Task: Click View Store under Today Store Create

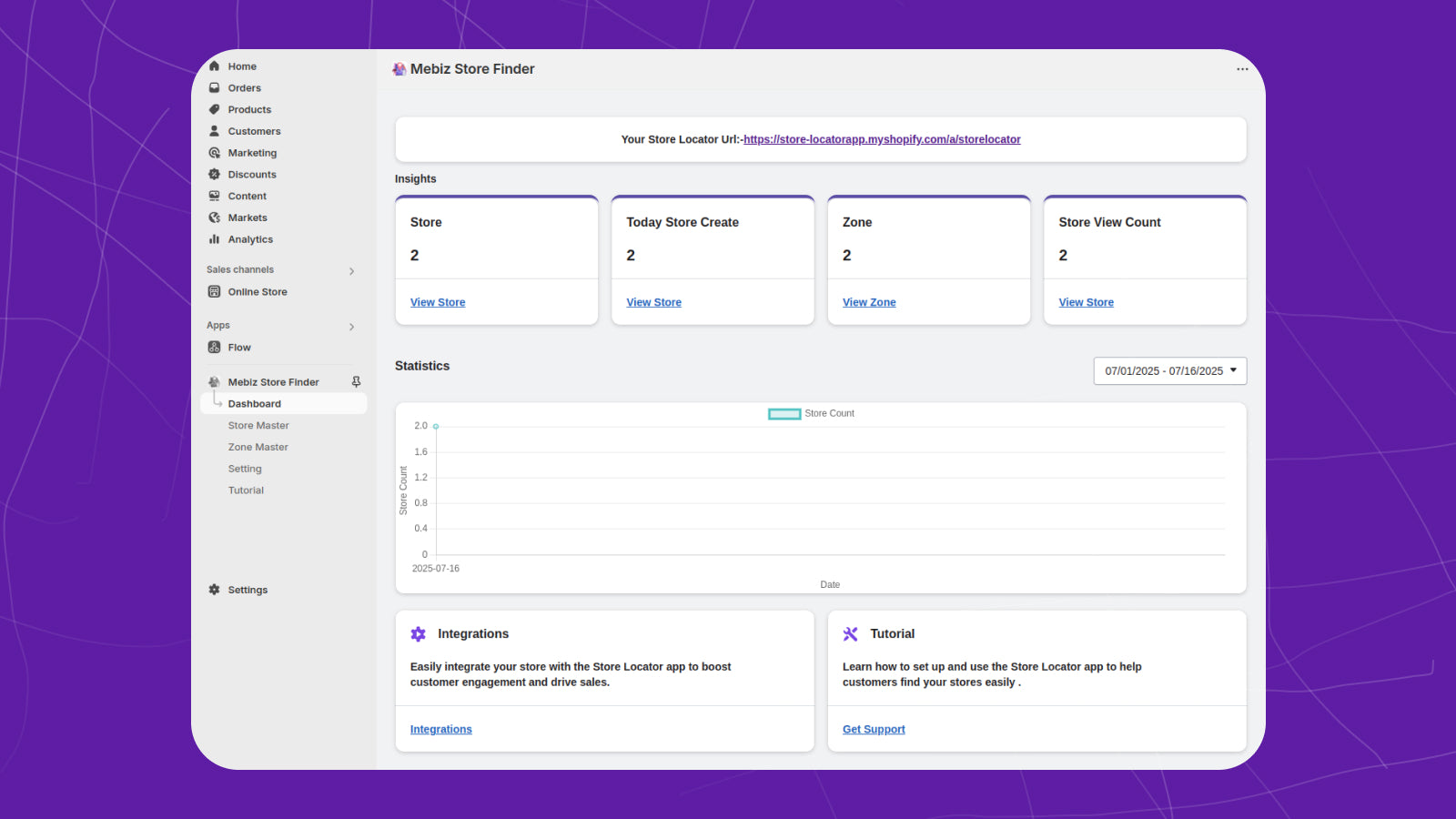Action: pos(653,302)
